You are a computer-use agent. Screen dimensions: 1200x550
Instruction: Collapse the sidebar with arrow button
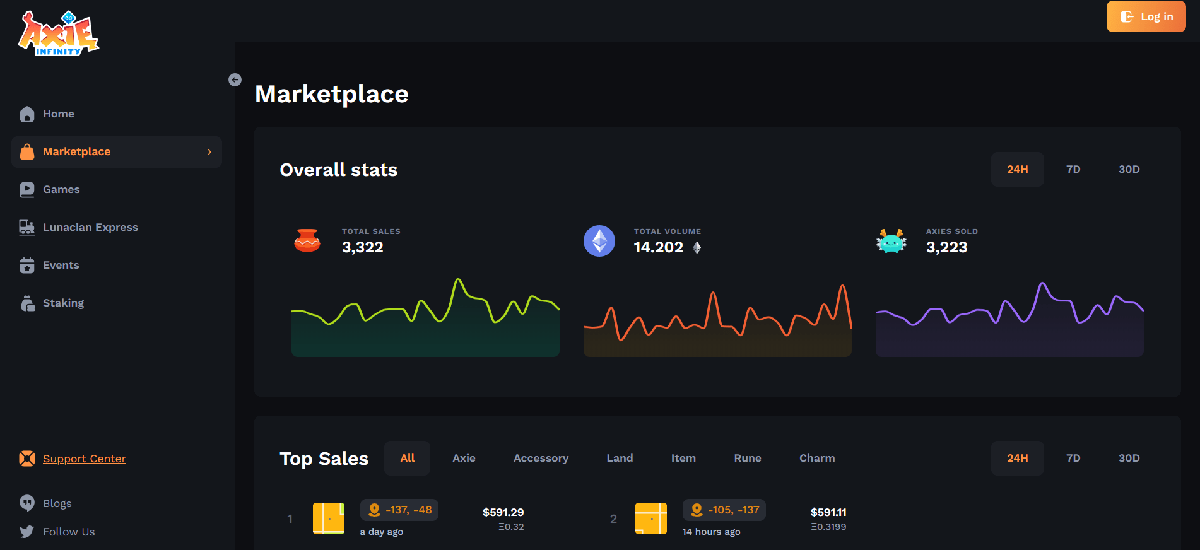235,80
